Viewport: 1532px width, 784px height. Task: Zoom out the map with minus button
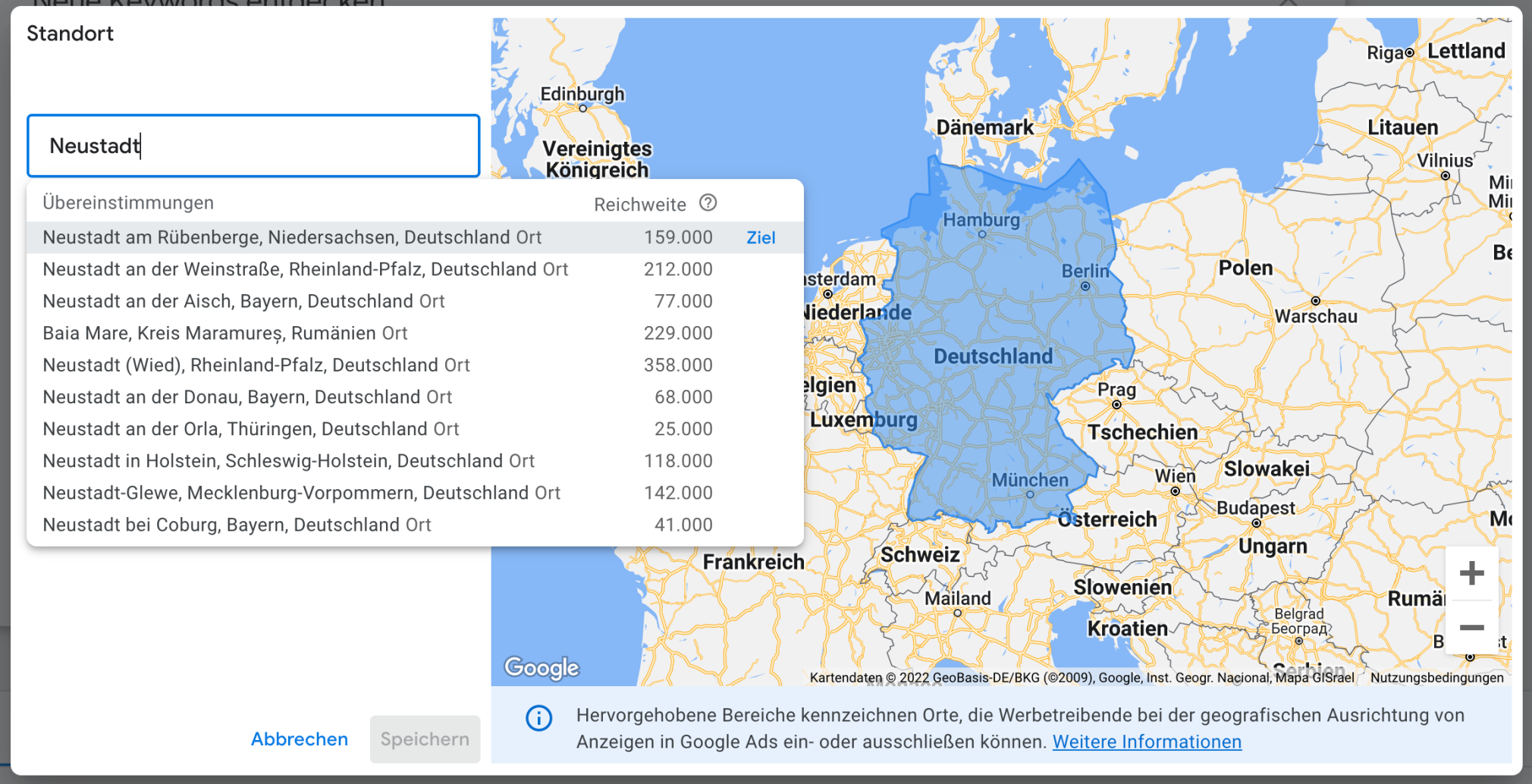pyautogui.click(x=1471, y=628)
